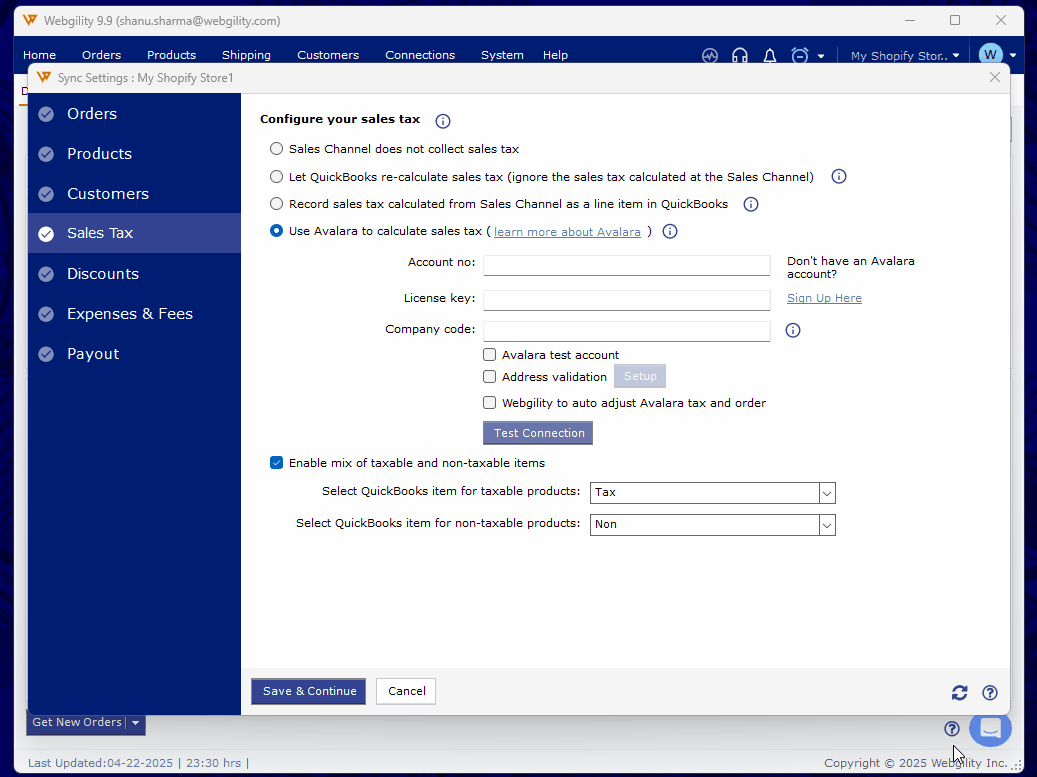Select 'Sales Channel does not collect sales tax'

[x=277, y=149]
